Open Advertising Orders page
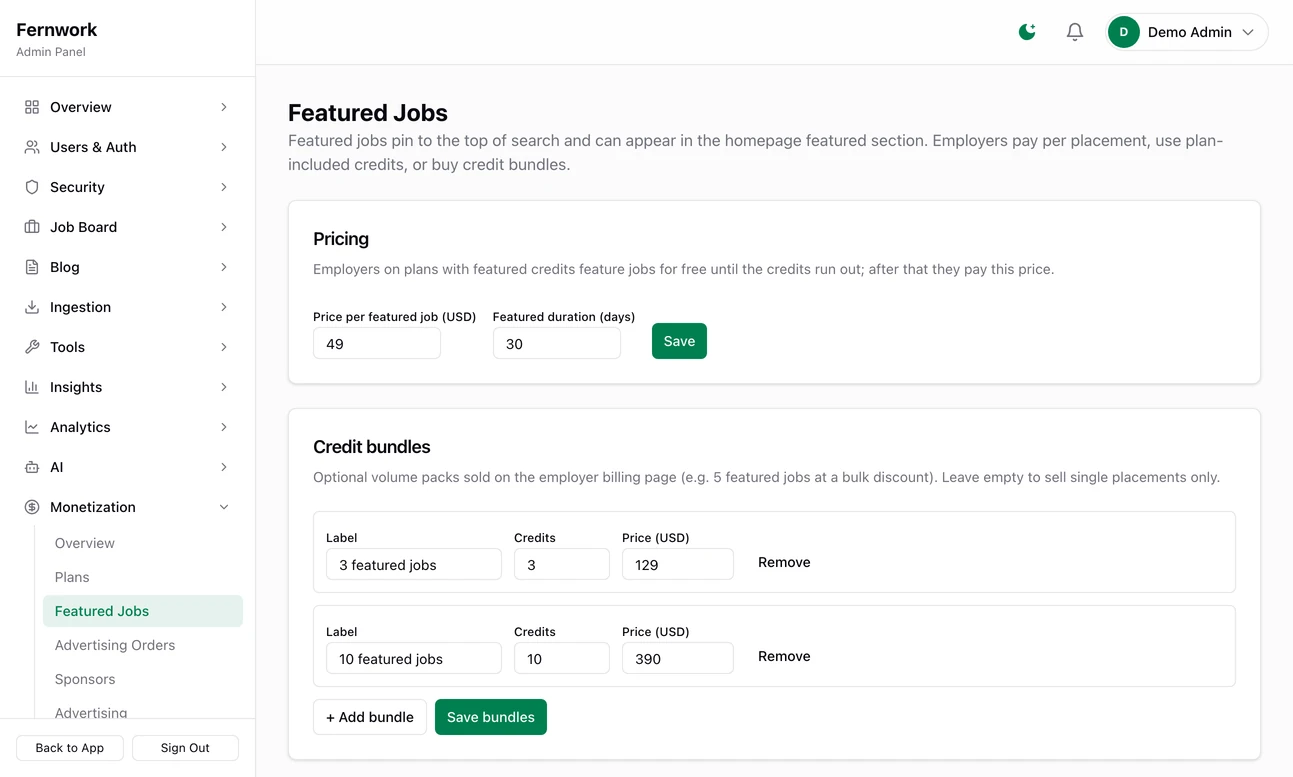This screenshot has height=777, width=1293. pyautogui.click(x=143, y=645)
